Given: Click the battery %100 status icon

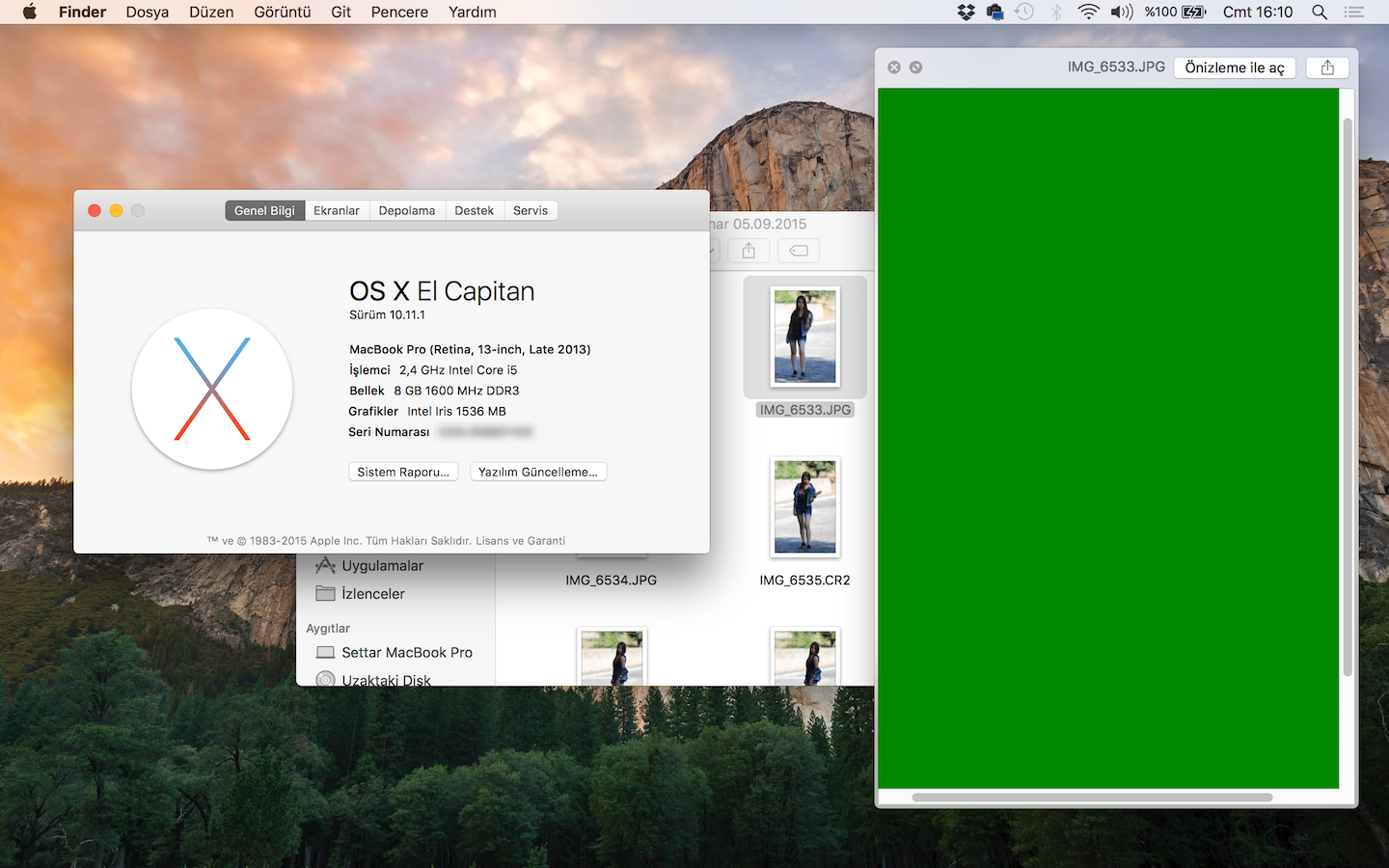Looking at the screenshot, I should (1175, 12).
